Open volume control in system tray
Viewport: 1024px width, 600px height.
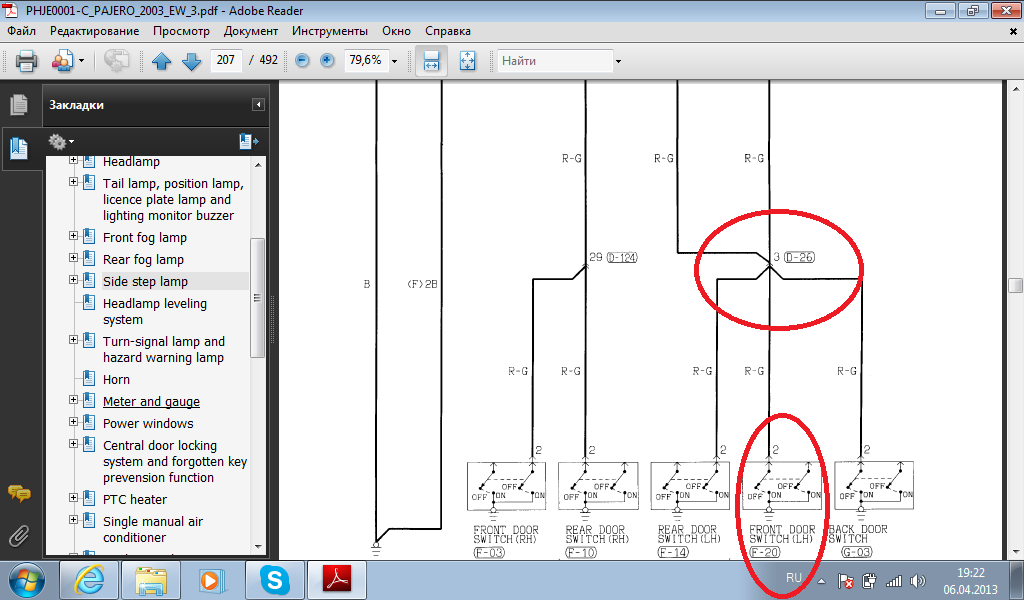click(918, 580)
